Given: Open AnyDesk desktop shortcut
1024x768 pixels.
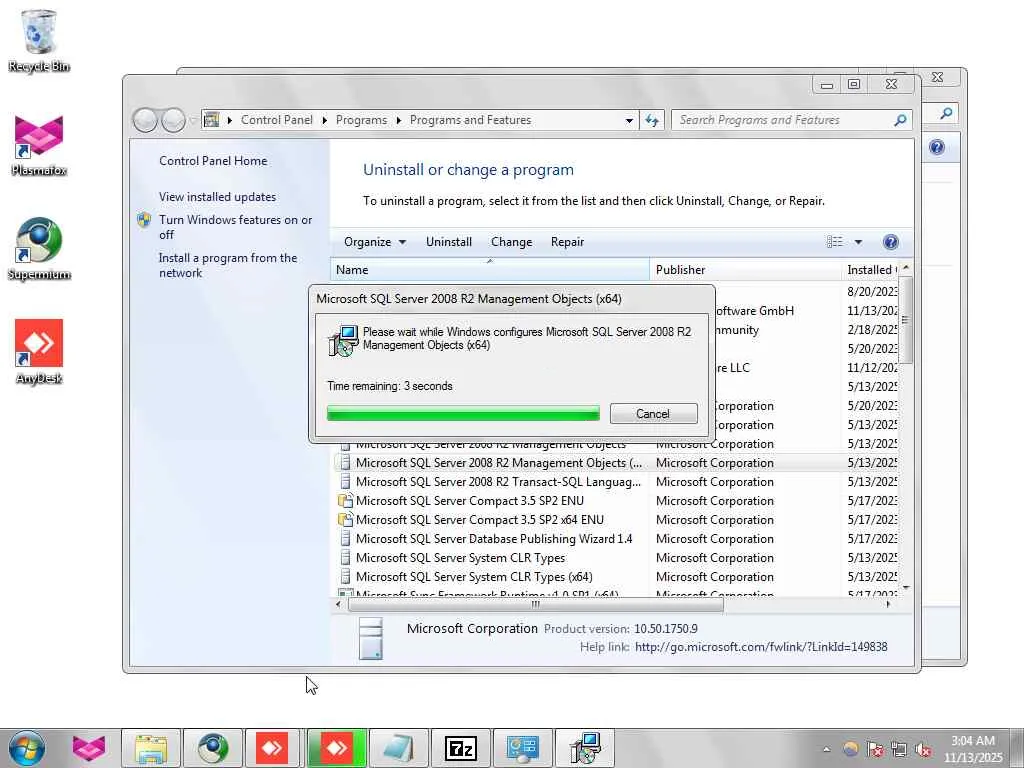Looking at the screenshot, I should click(39, 352).
